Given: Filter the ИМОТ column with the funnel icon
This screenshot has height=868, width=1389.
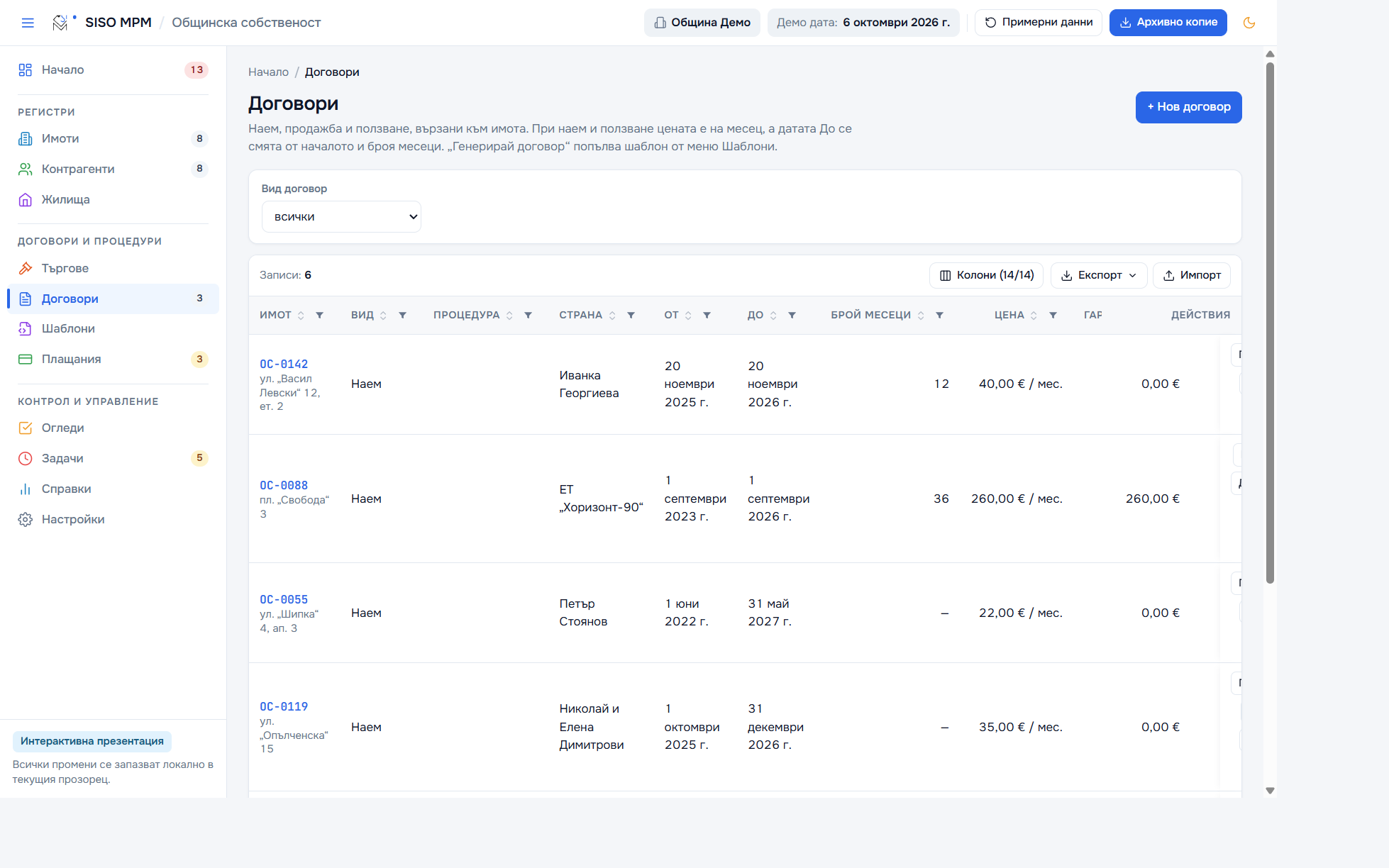Looking at the screenshot, I should click(320, 316).
